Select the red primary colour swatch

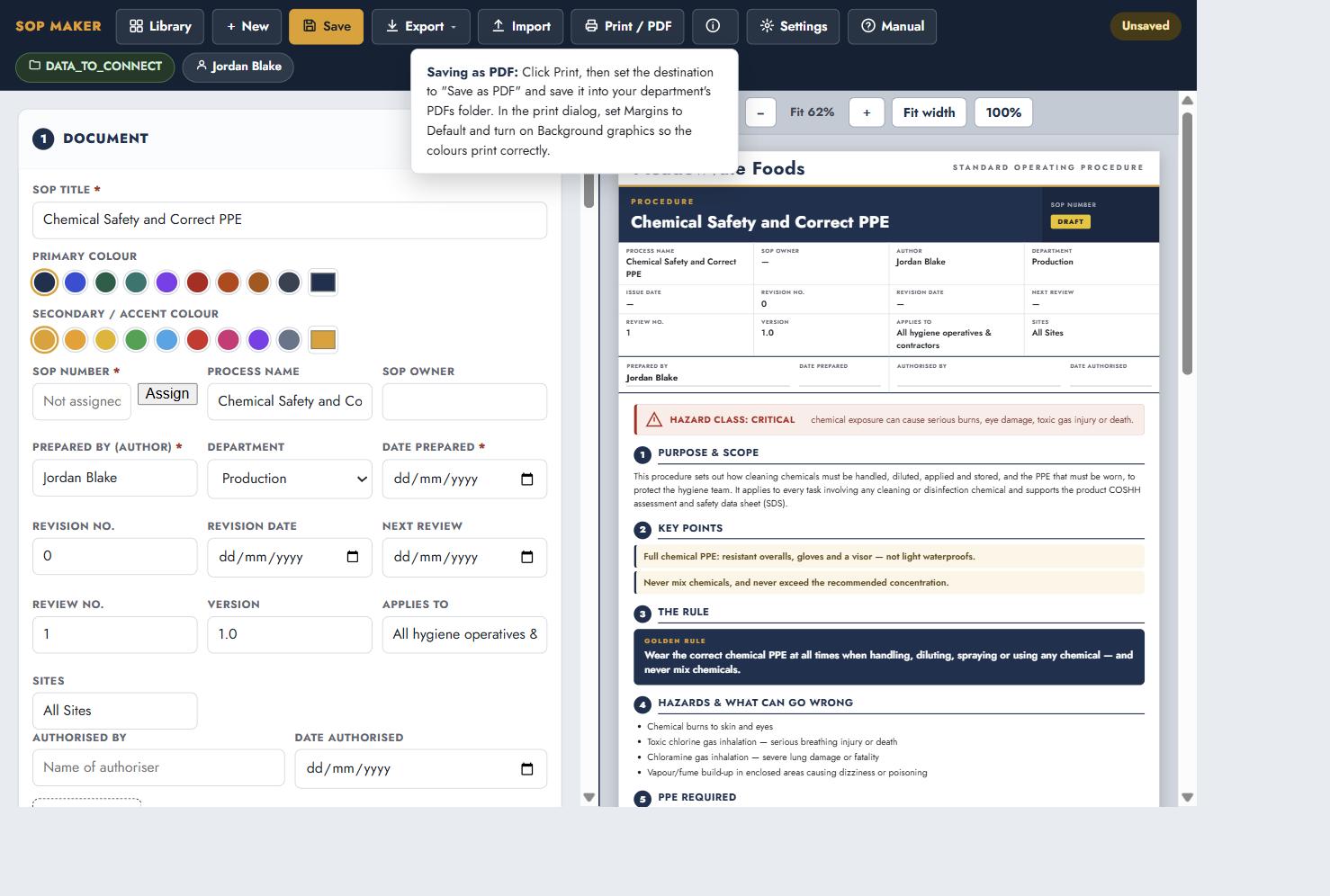(x=198, y=282)
